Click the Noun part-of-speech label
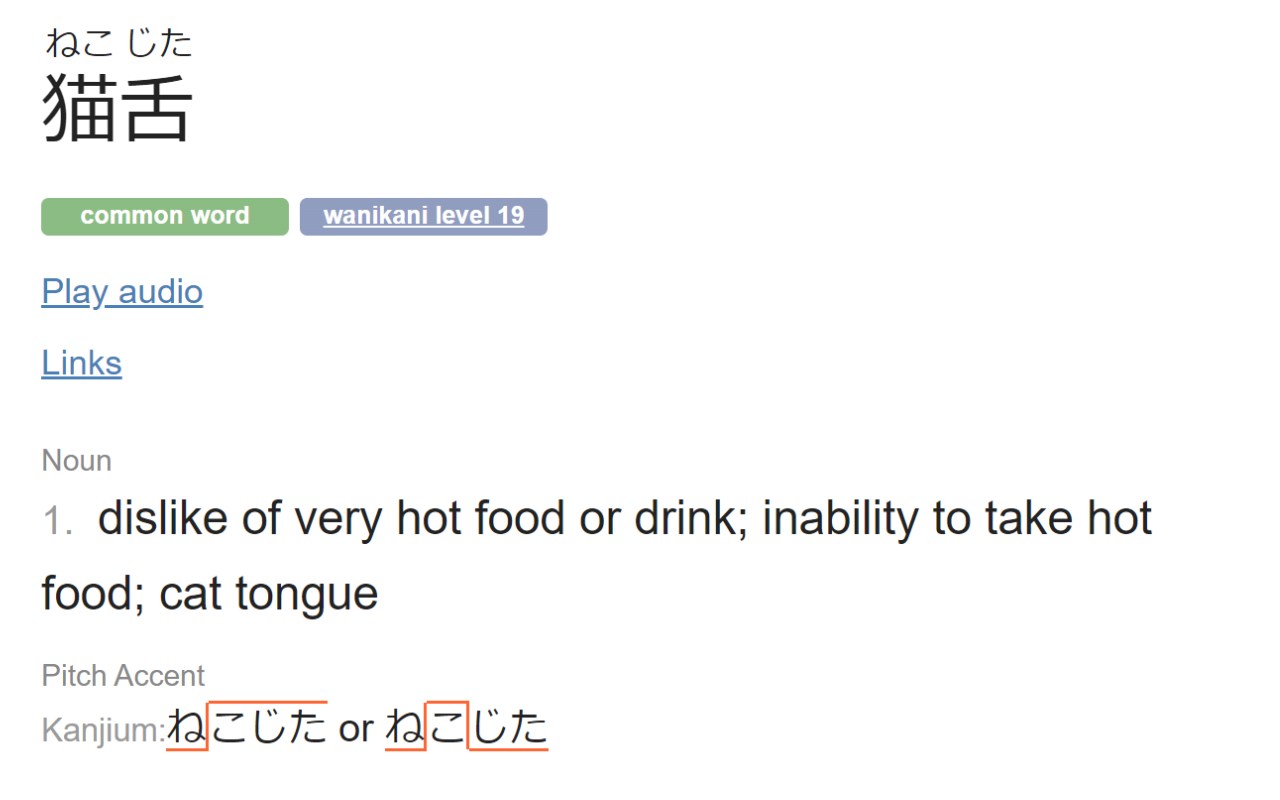This screenshot has height=800, width=1280. [76, 461]
